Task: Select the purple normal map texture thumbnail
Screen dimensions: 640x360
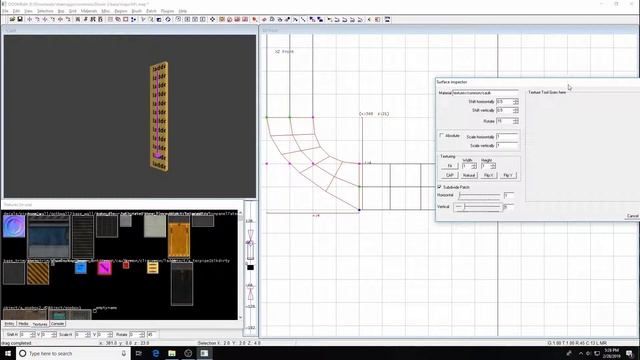Action: [14, 226]
